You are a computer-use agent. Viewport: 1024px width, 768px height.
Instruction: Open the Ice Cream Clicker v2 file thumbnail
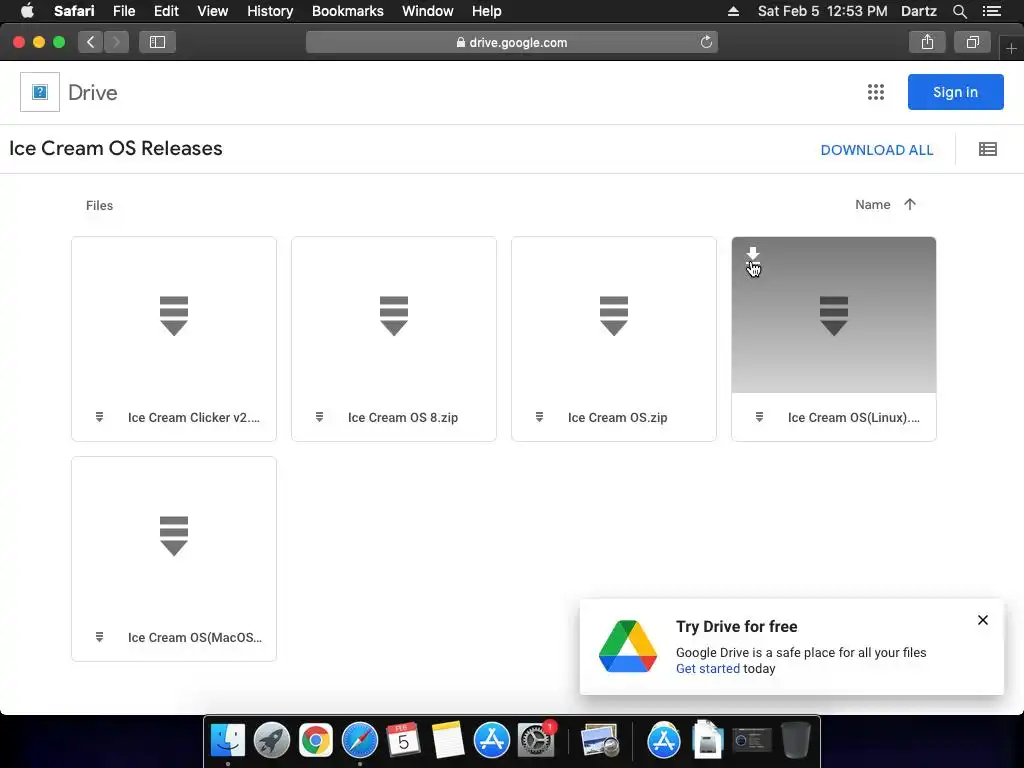(174, 315)
